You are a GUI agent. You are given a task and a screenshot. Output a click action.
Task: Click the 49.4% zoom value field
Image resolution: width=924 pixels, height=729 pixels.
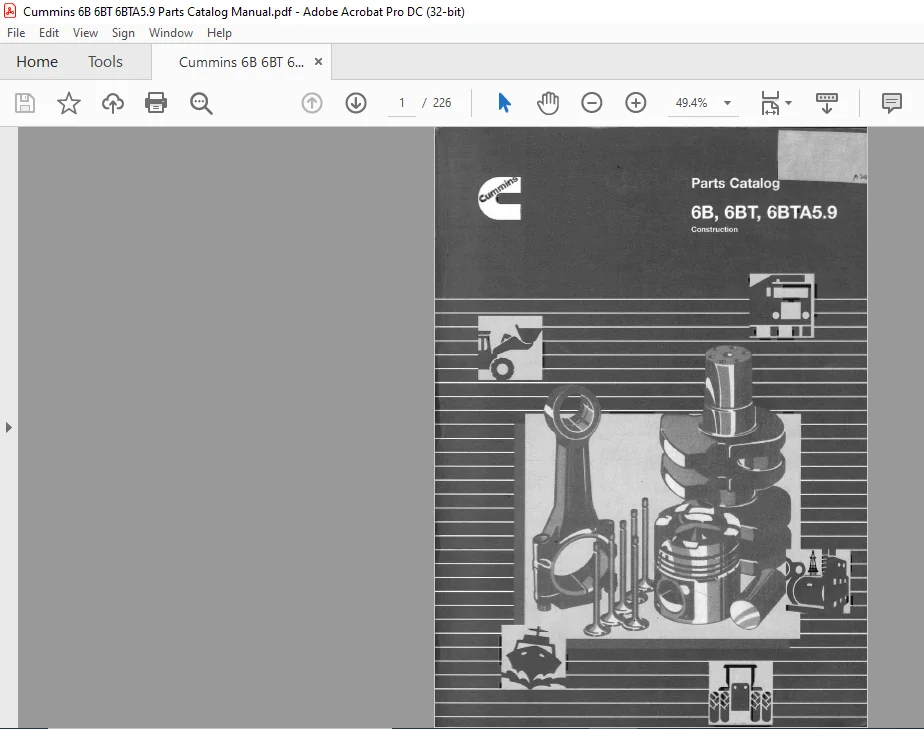[691, 103]
